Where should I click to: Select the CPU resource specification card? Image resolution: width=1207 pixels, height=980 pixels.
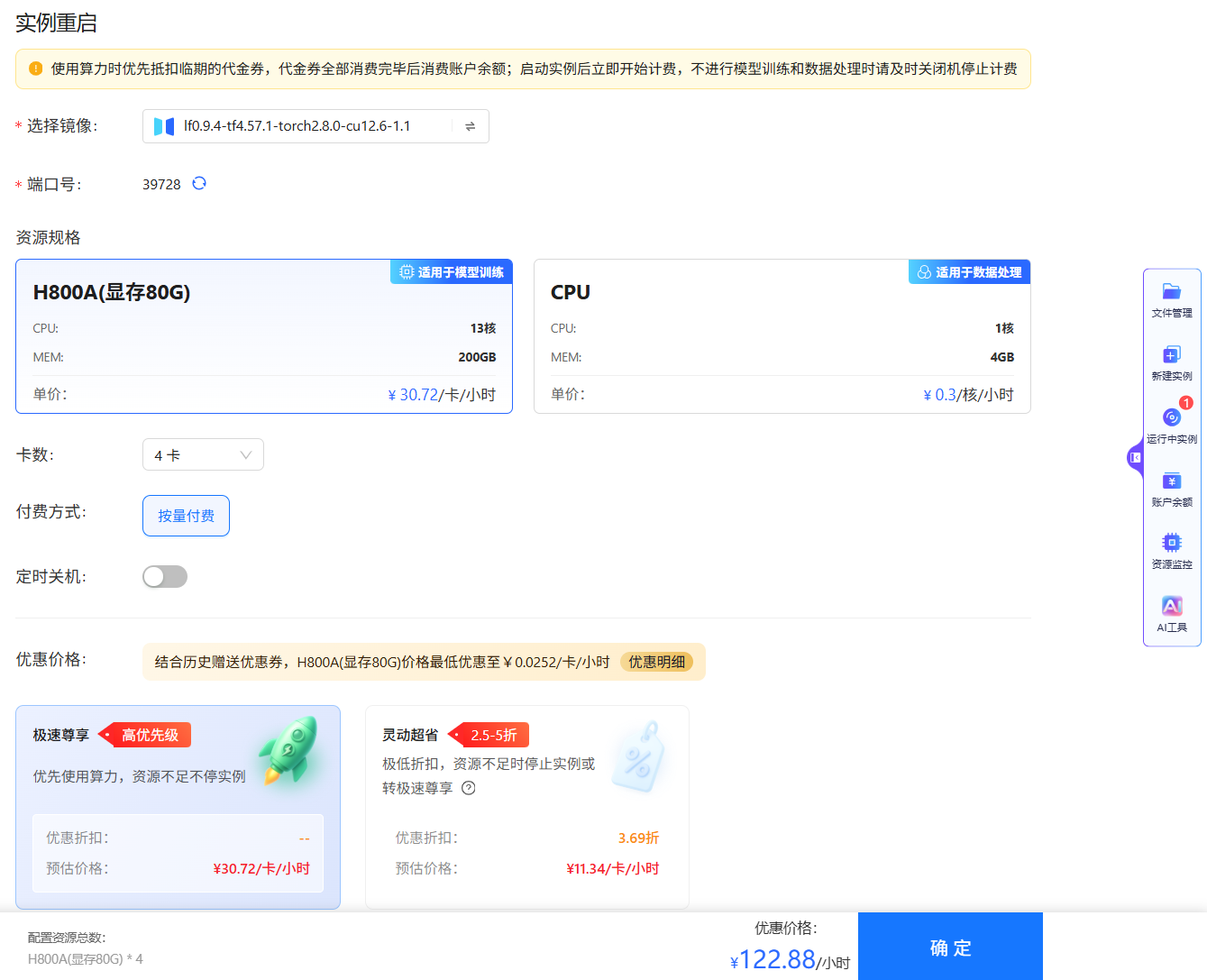(x=782, y=337)
